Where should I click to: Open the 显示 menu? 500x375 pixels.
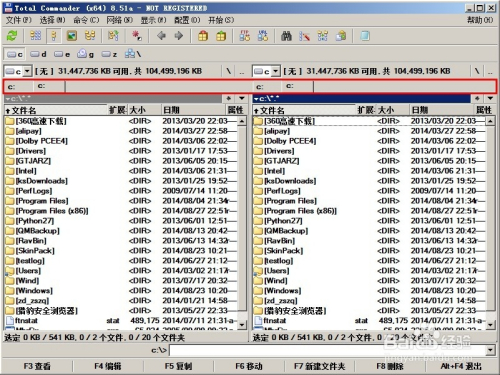click(x=153, y=20)
